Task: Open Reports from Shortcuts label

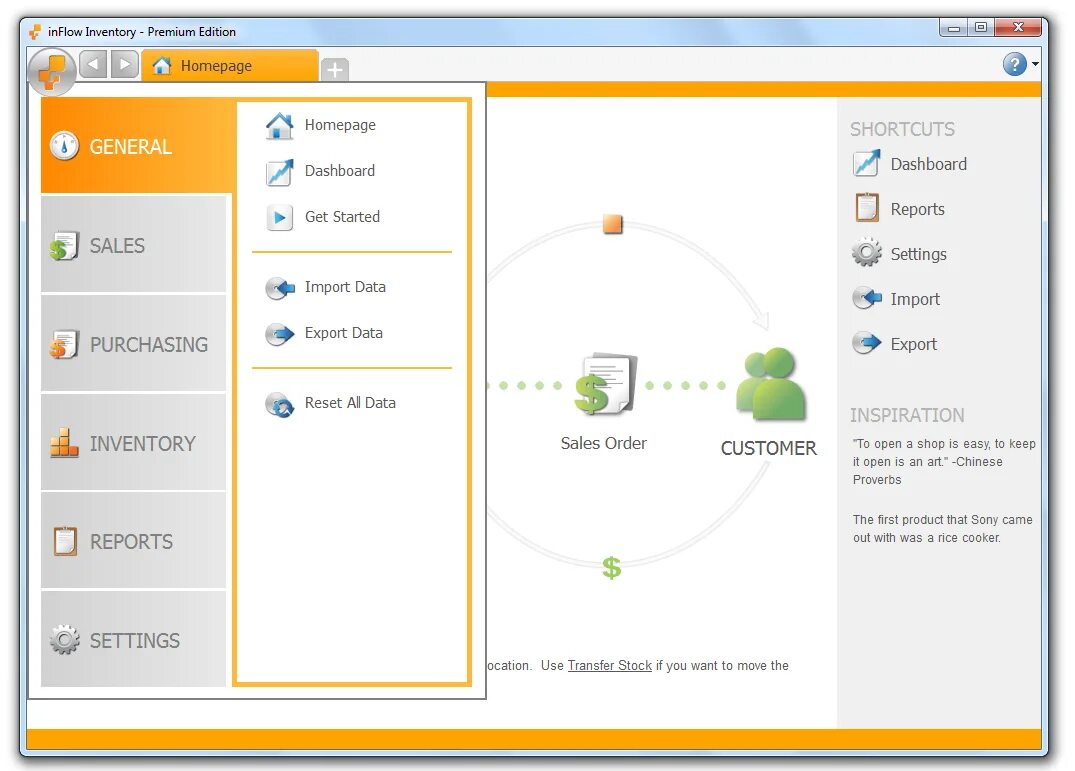Action: pyautogui.click(x=917, y=209)
